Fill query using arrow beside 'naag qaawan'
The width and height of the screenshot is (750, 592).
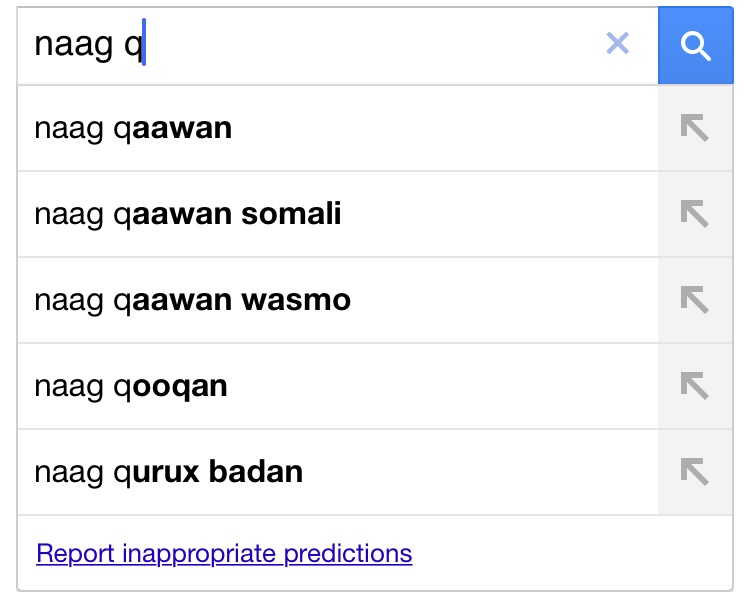[695, 128]
